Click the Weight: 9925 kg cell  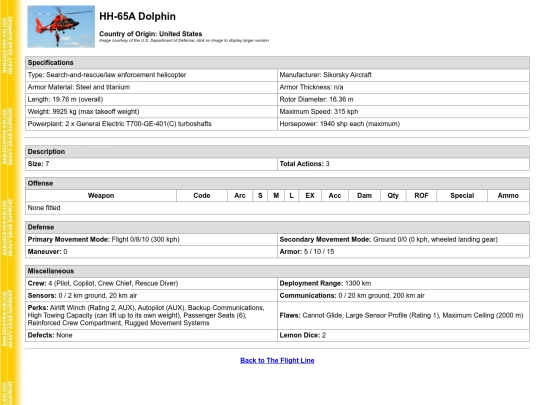pyautogui.click(x=151, y=112)
